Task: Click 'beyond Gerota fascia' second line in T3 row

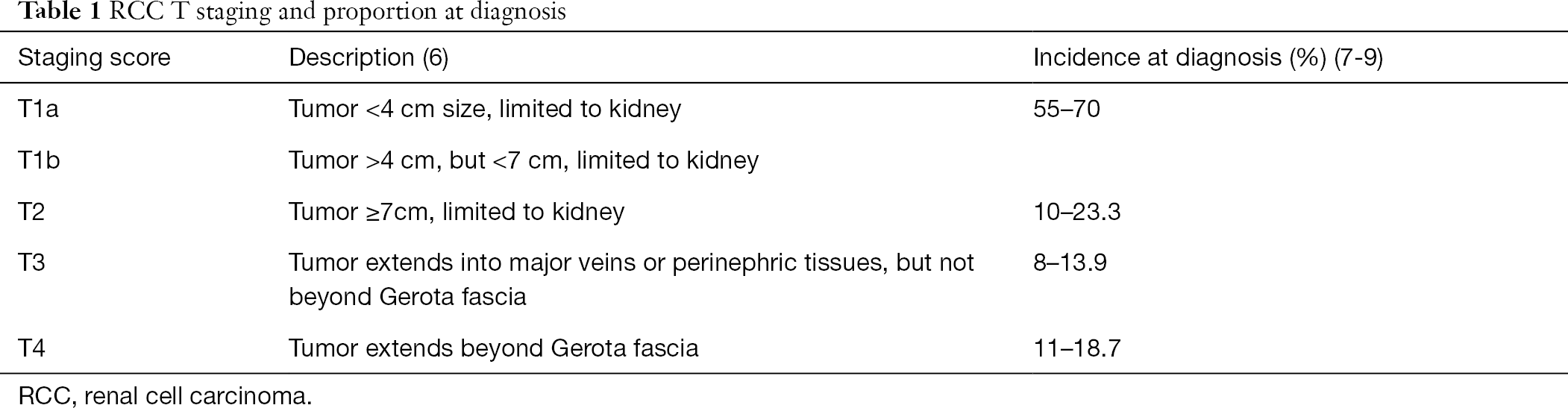Action: (x=407, y=297)
